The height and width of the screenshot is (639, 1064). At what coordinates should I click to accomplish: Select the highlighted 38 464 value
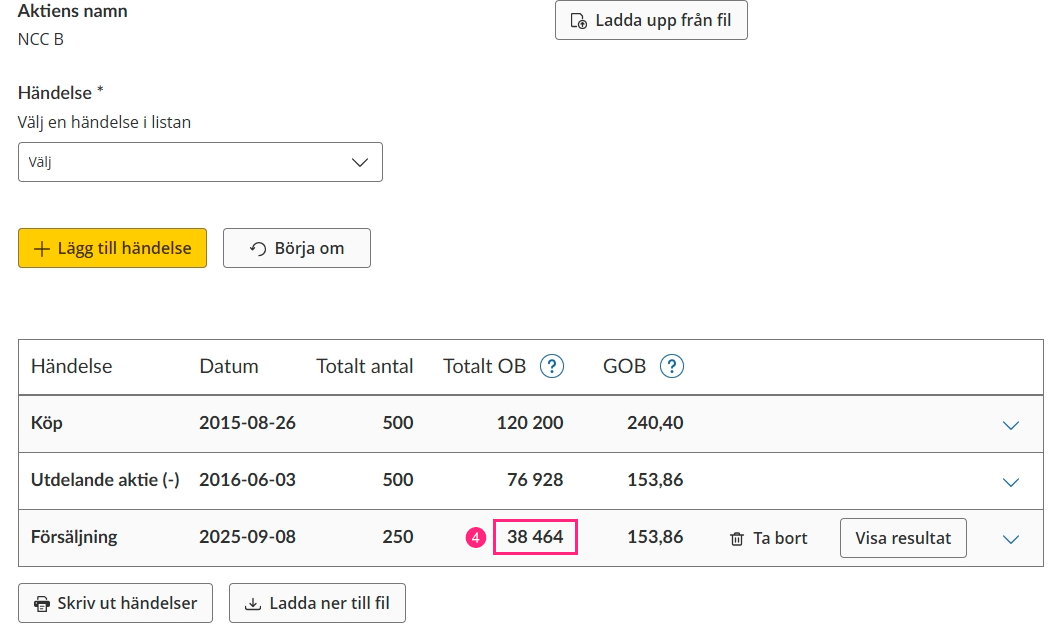pos(535,538)
